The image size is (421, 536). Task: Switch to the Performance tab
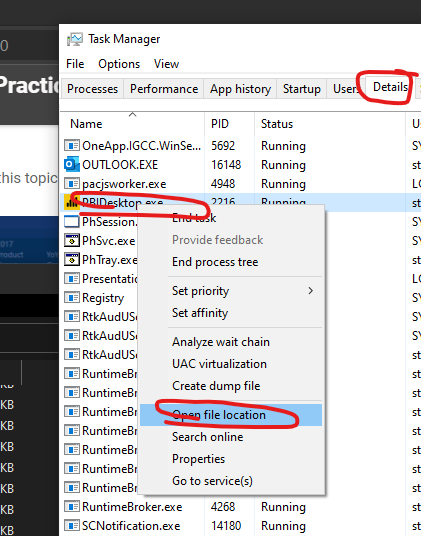(164, 89)
